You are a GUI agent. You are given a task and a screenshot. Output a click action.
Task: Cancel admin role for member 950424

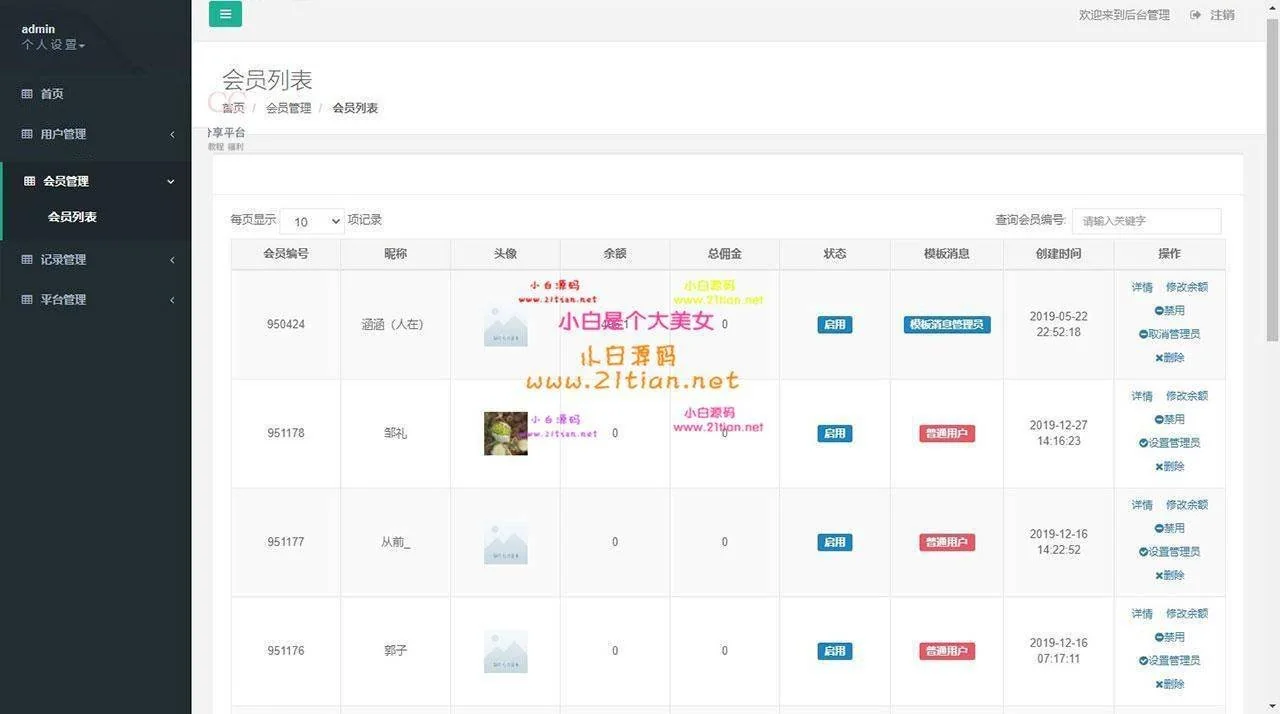1169,334
